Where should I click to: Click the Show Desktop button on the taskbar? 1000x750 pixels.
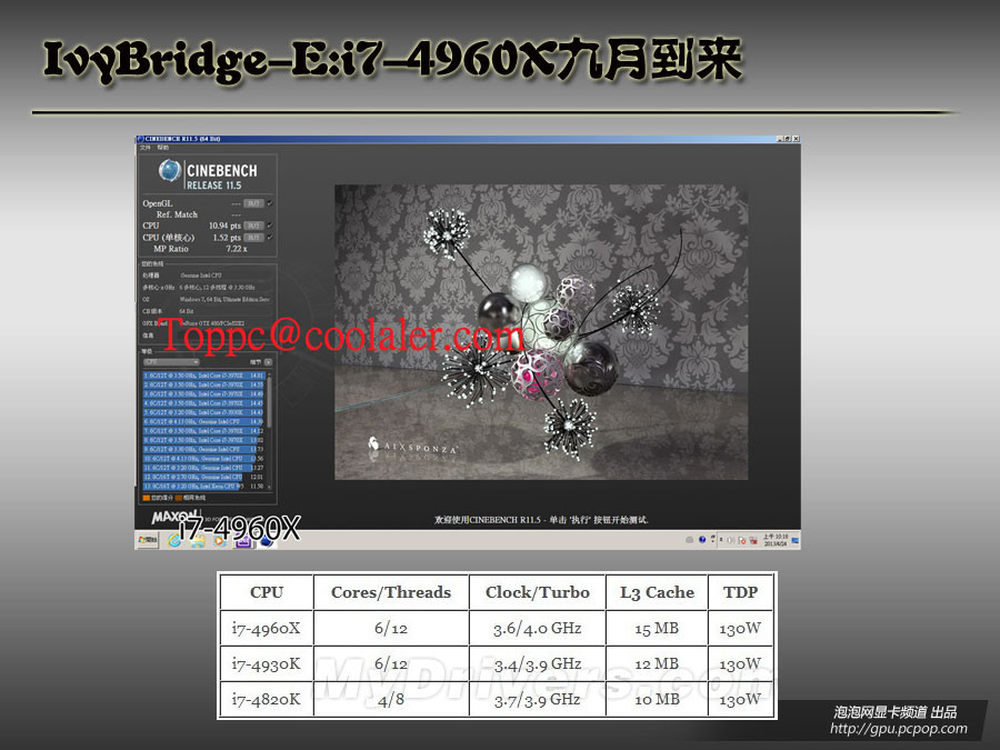click(795, 540)
